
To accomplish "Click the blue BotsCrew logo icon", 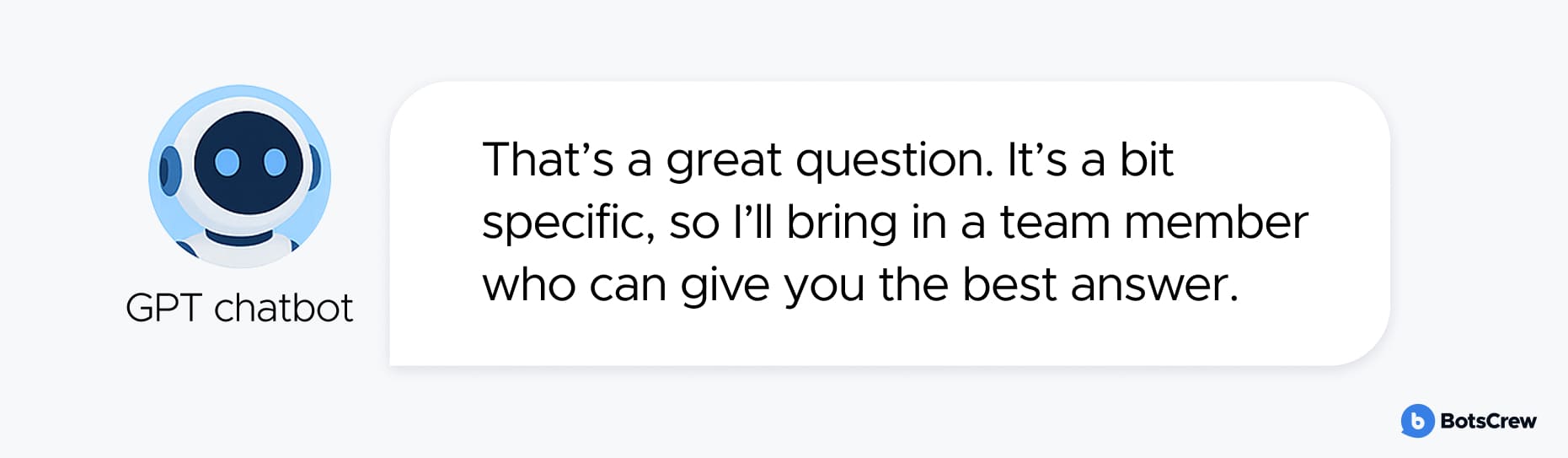I will [1417, 420].
